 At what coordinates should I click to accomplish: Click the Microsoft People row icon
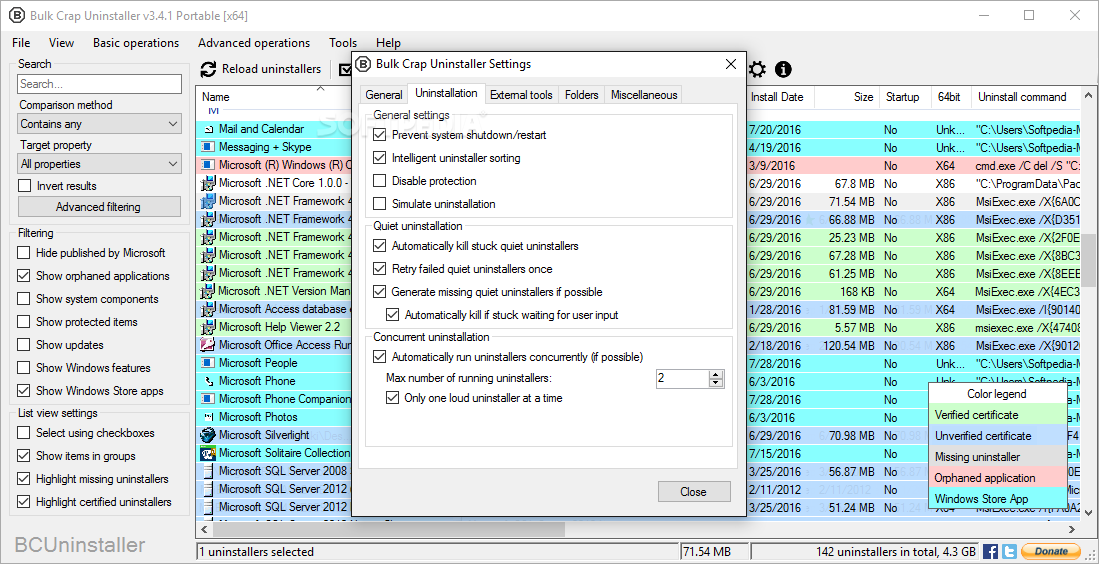(207, 363)
